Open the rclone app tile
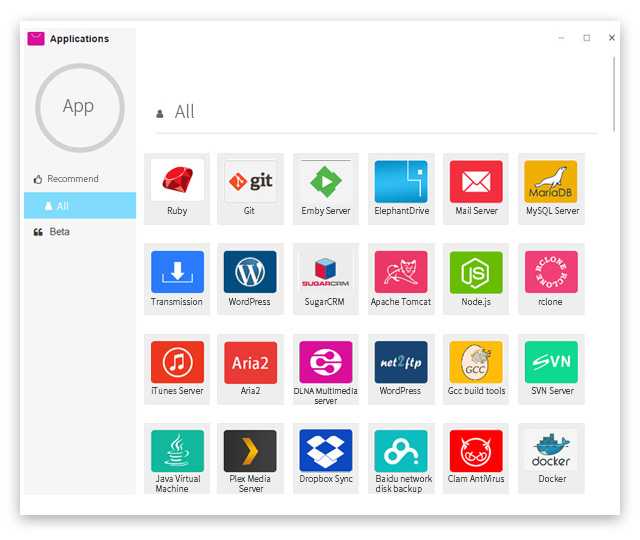This screenshot has height=540, width=640. (551, 272)
